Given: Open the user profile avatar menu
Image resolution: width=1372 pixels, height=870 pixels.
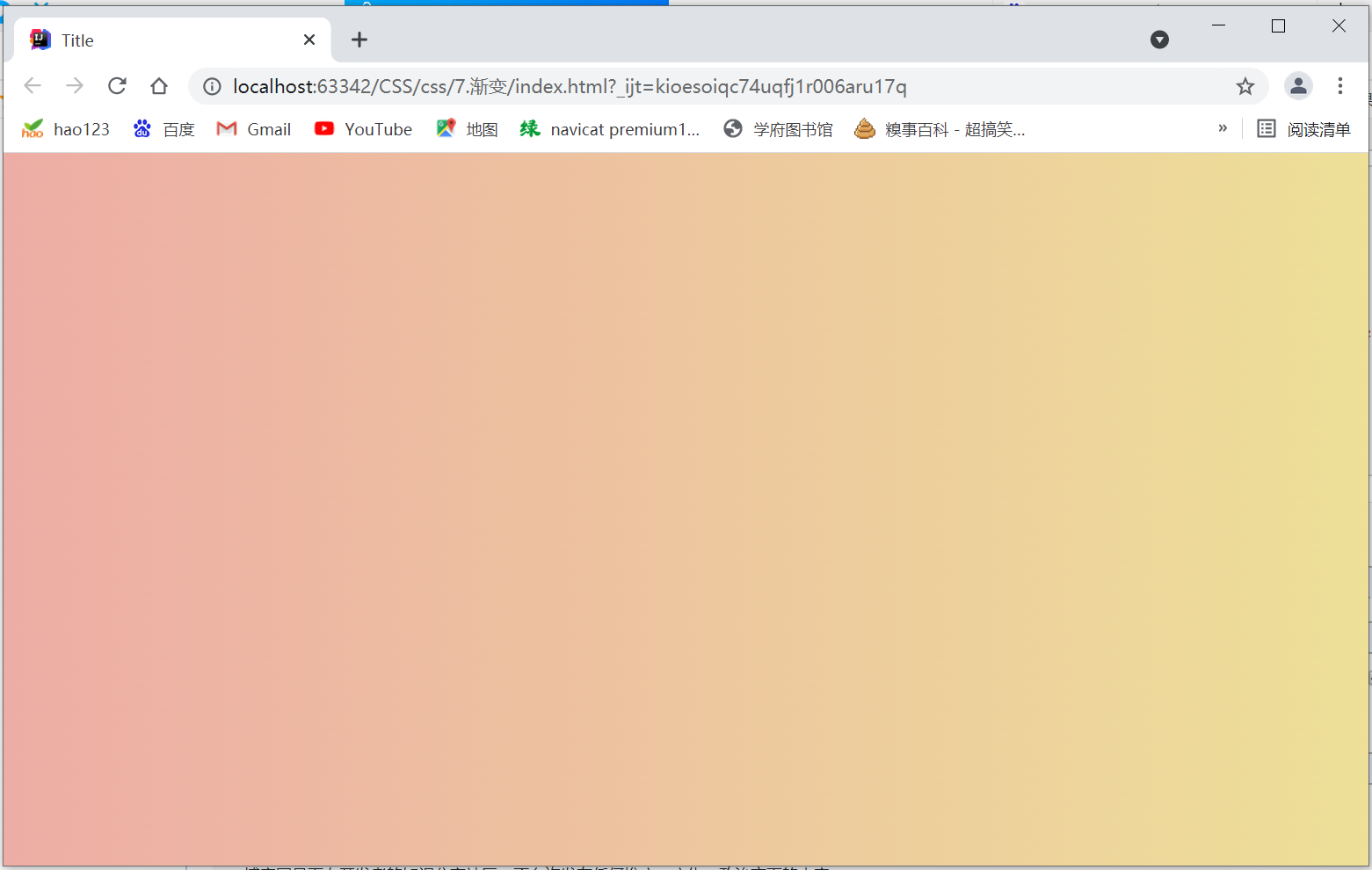Looking at the screenshot, I should 1298,85.
